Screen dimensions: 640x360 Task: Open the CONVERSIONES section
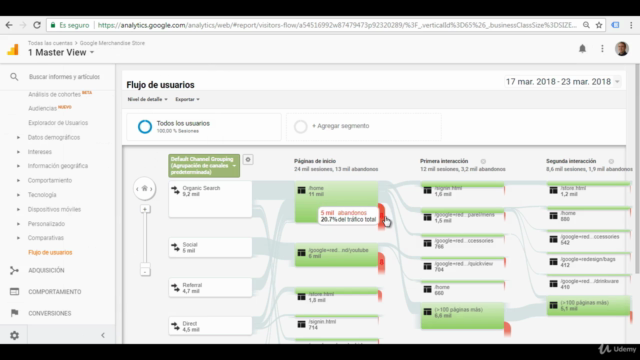[49, 313]
